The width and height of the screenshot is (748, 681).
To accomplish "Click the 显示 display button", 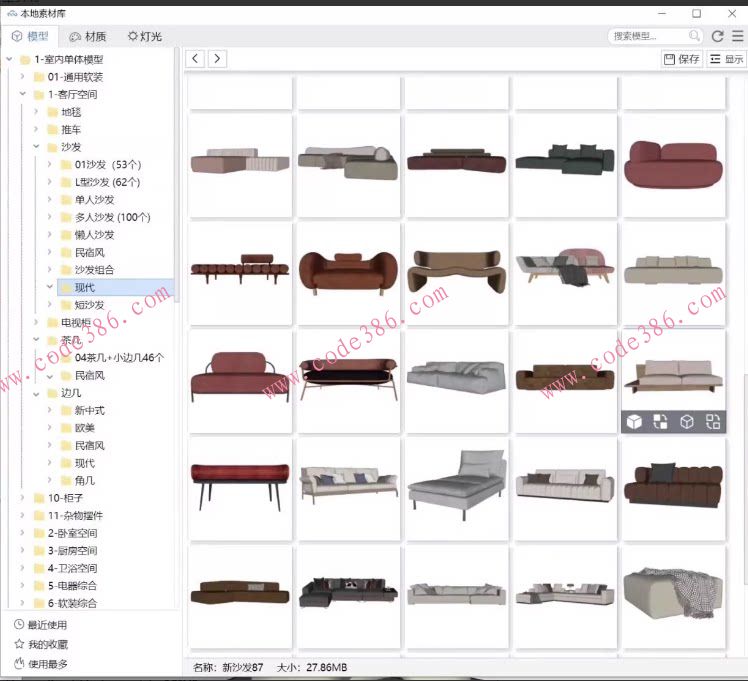I will tap(727, 59).
